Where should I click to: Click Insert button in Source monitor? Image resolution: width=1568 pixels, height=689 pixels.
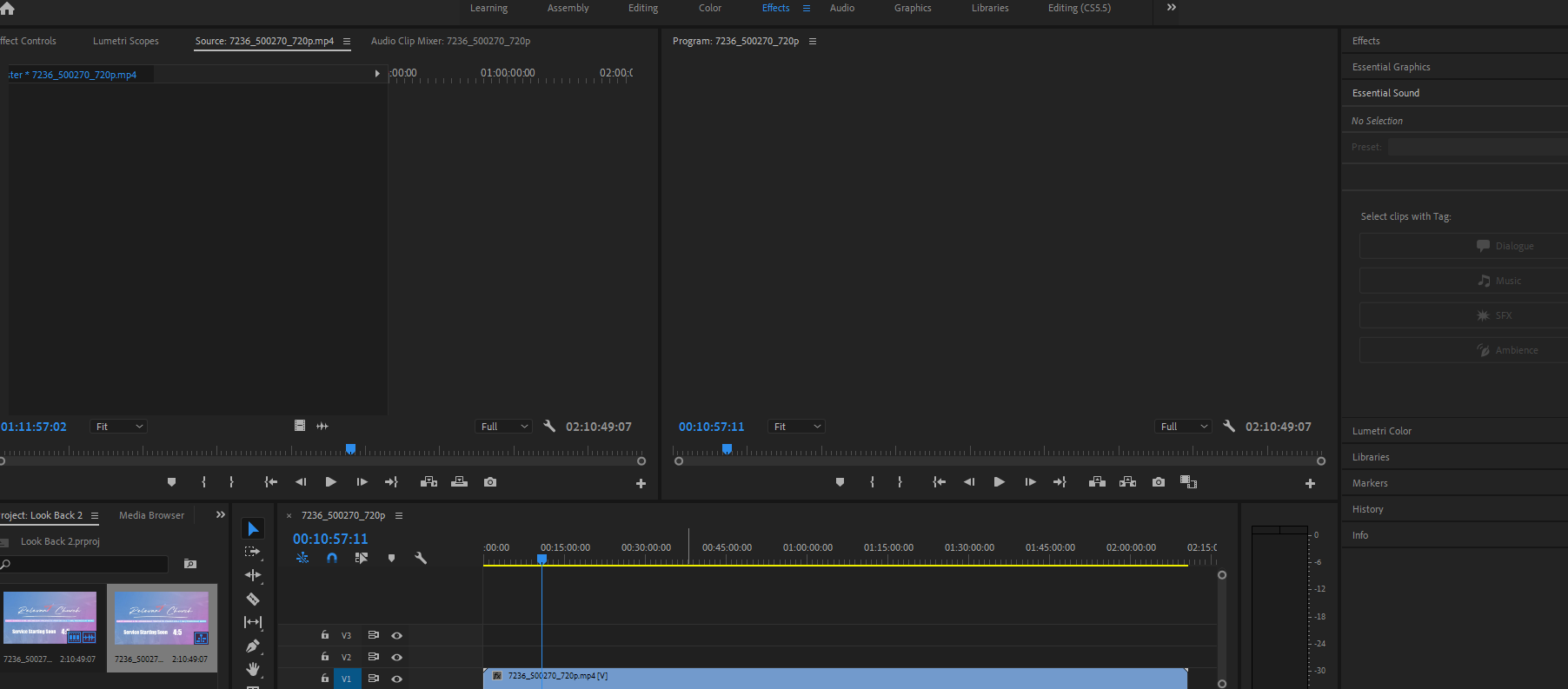click(x=429, y=482)
